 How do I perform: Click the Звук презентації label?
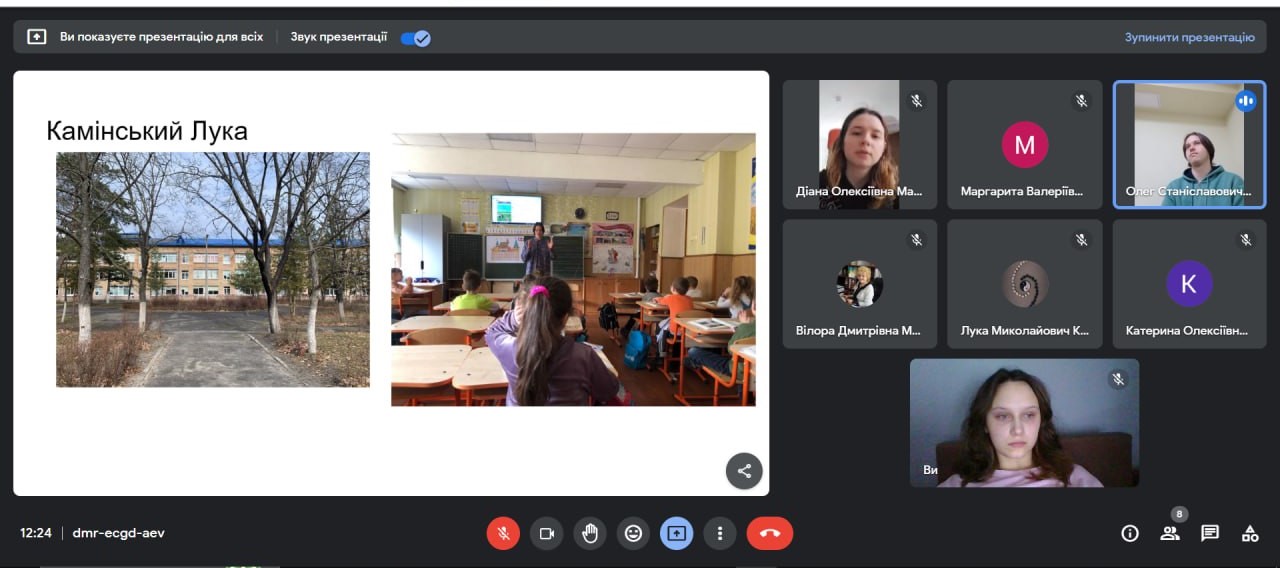(339, 37)
